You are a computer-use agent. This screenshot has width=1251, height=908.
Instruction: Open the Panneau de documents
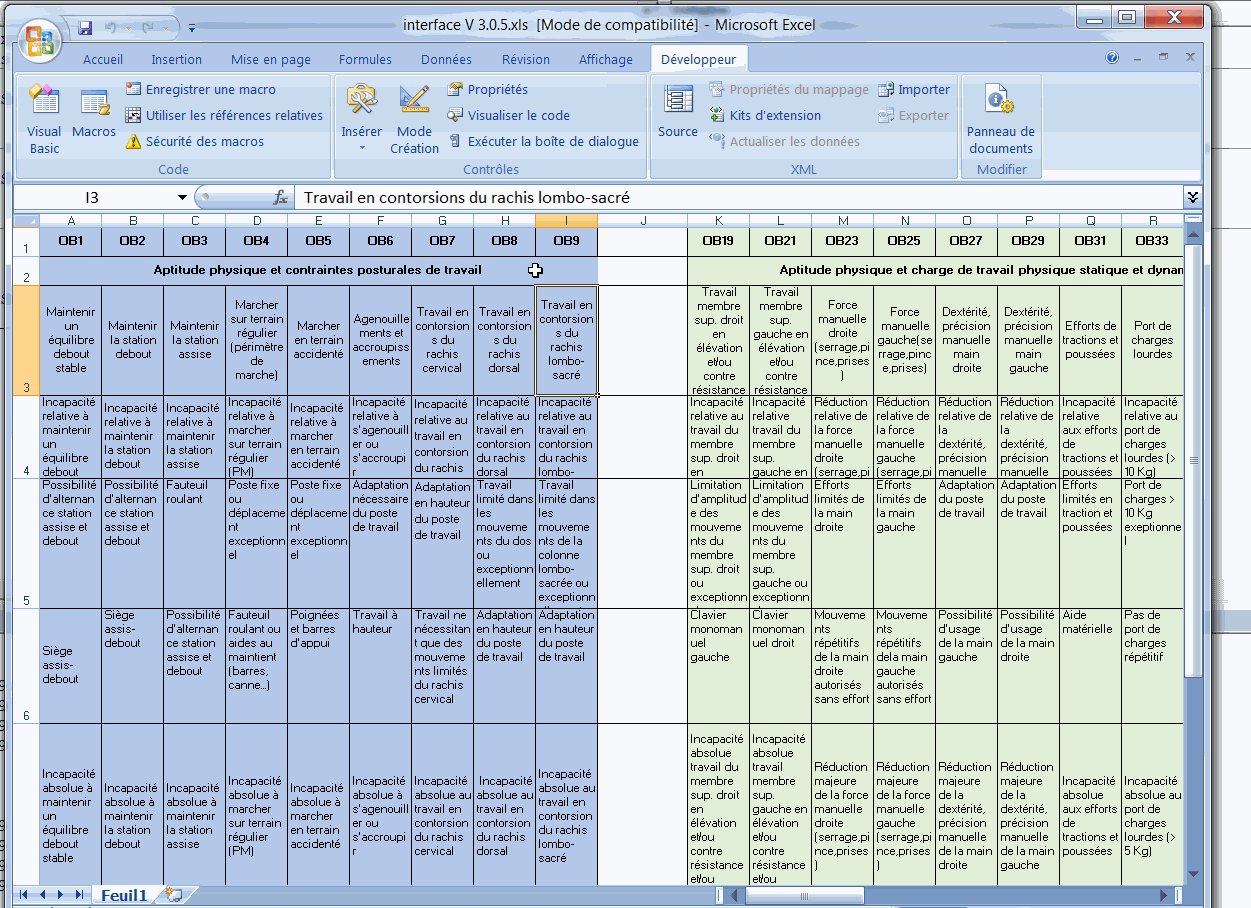(1000, 118)
